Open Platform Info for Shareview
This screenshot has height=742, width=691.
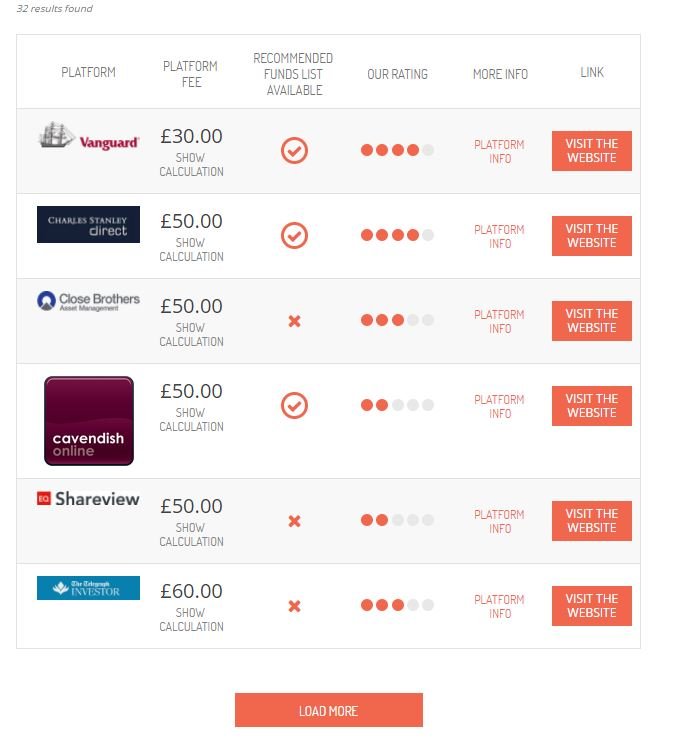tap(500, 521)
